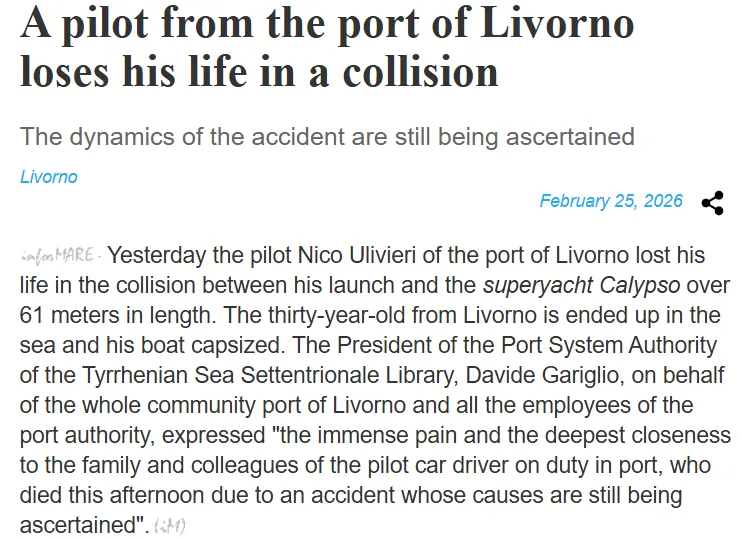Image resolution: width=741 pixels, height=538 pixels.
Task: Click the small iM mark ending the article
Action: point(171,524)
